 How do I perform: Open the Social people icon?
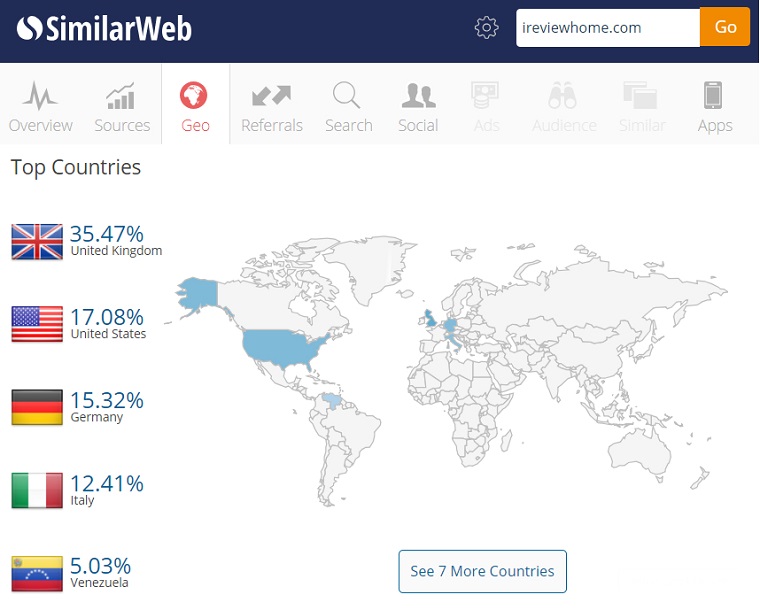coord(417,97)
